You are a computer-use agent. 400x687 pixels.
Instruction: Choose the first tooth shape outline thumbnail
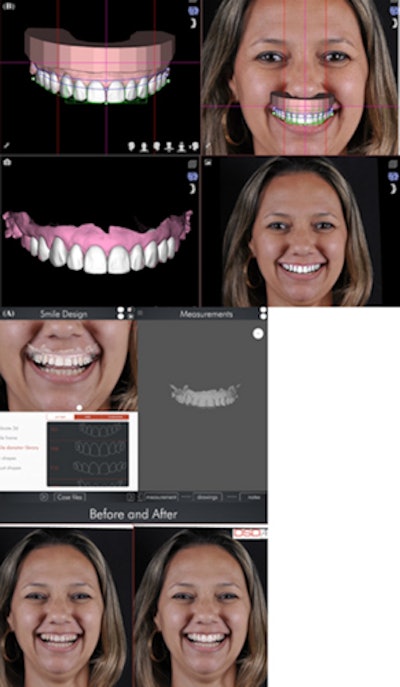point(102,431)
